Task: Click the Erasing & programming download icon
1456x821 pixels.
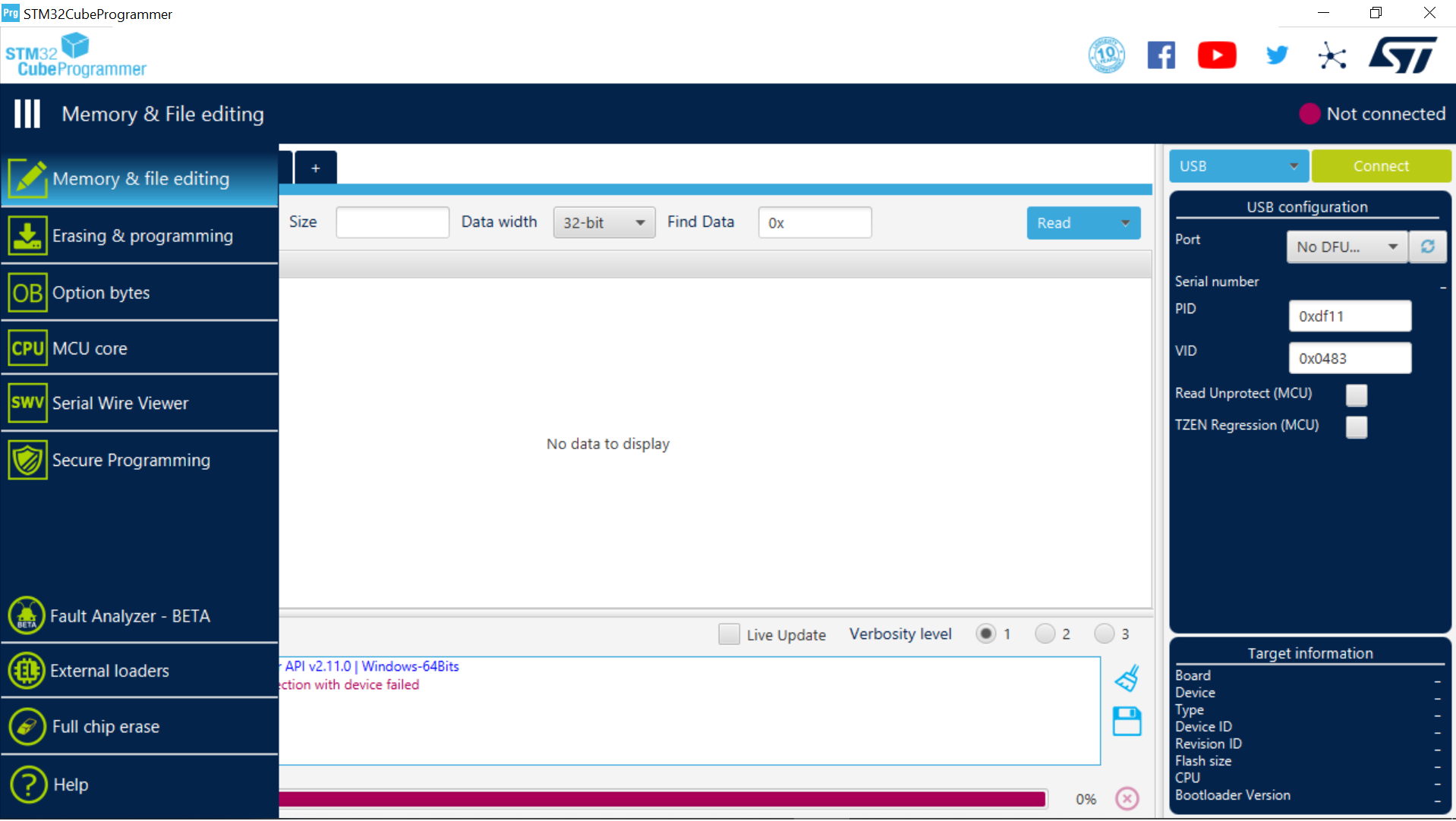Action: pos(28,236)
